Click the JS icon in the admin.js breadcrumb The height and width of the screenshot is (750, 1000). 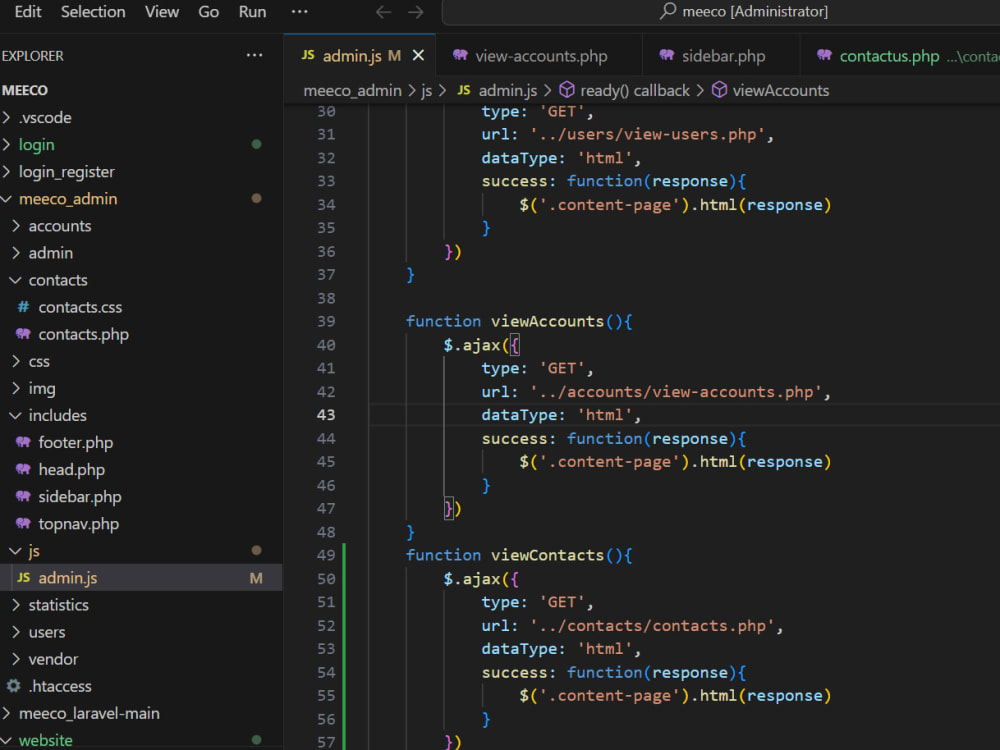(464, 90)
